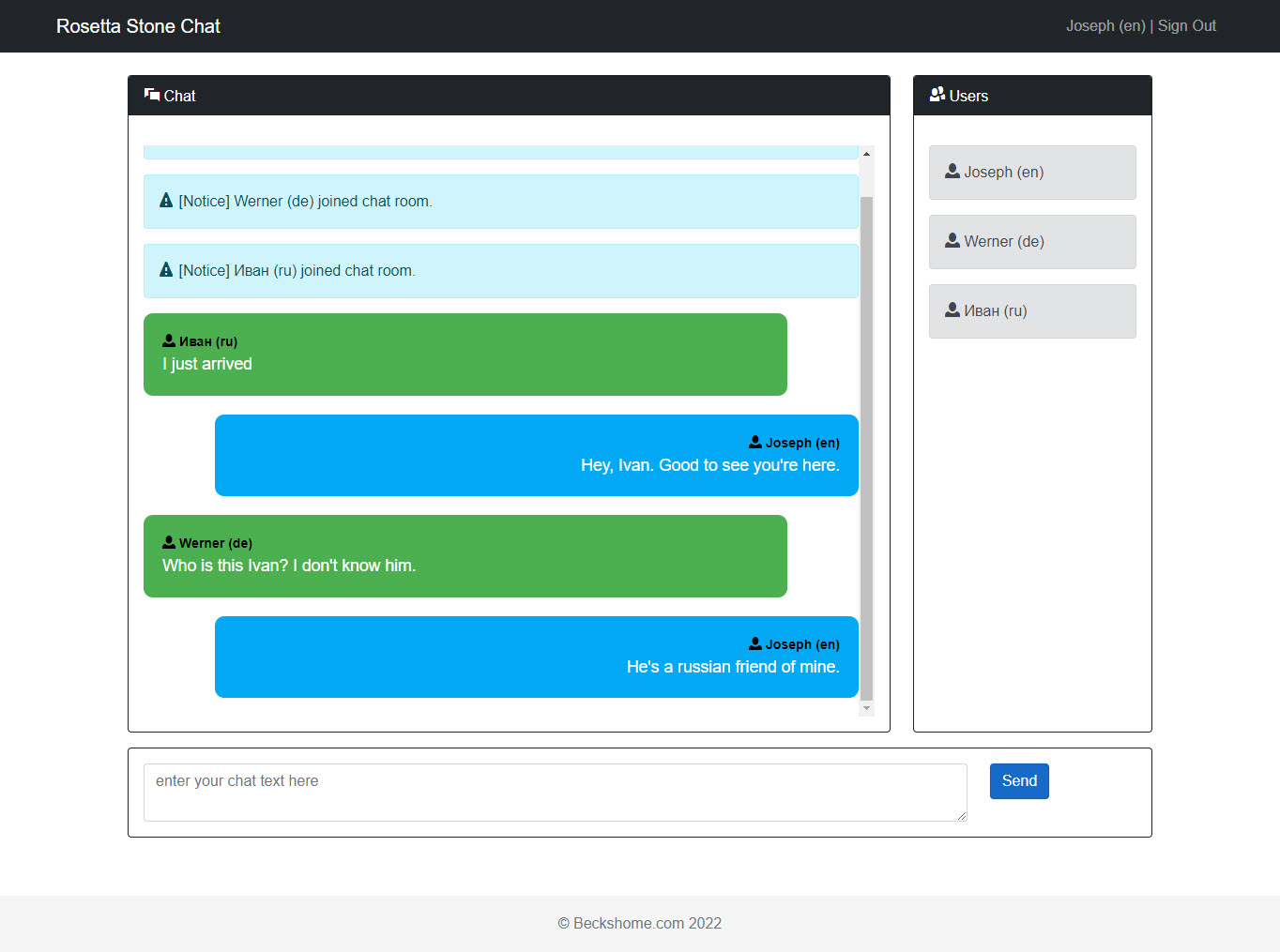The width and height of the screenshot is (1280, 952).
Task: Click the Users group icon in panel header
Action: tap(937, 94)
